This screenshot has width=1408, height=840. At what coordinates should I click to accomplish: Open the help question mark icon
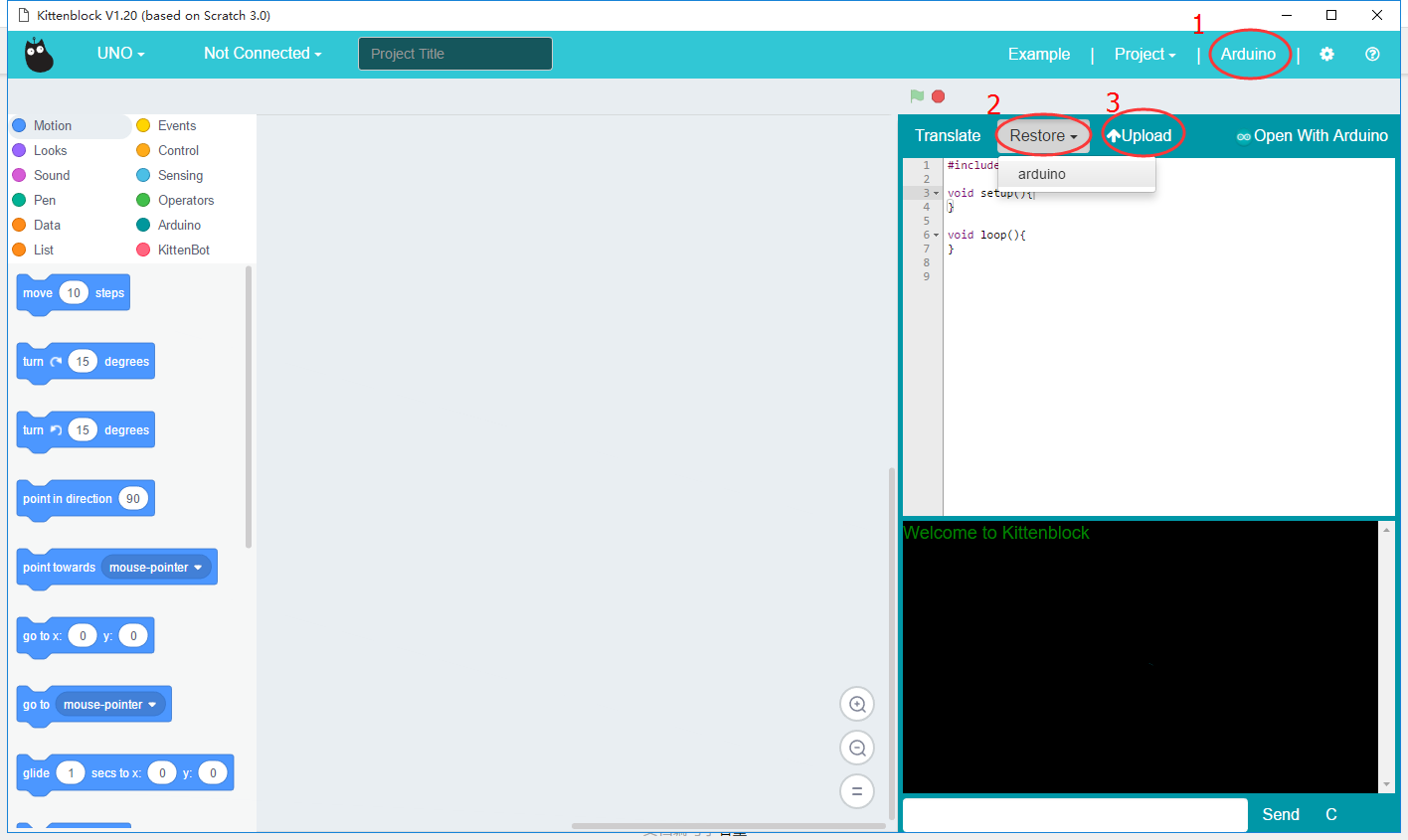pos(1372,55)
